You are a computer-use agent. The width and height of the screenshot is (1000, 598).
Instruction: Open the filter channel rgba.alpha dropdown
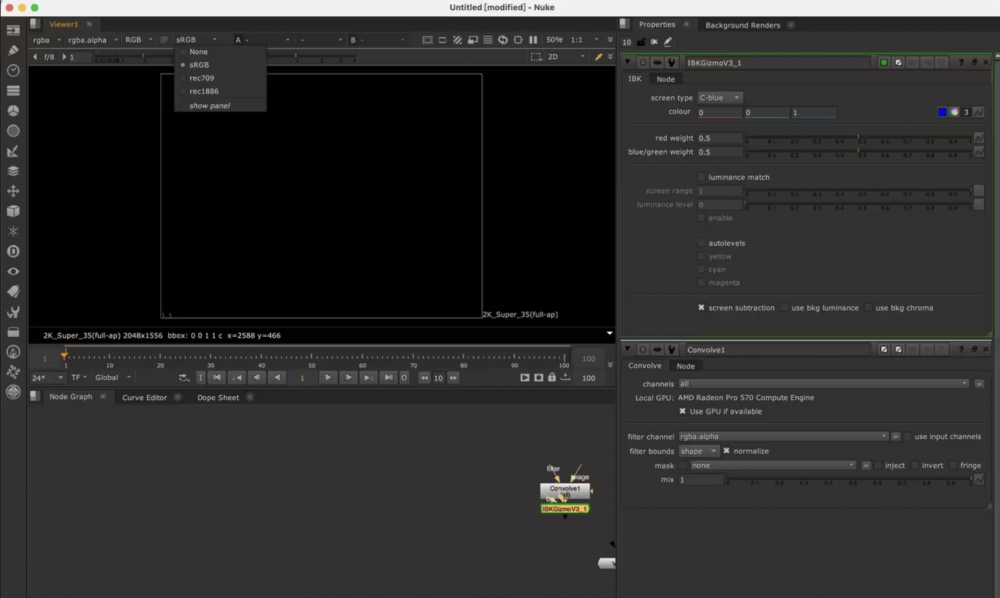coord(783,437)
